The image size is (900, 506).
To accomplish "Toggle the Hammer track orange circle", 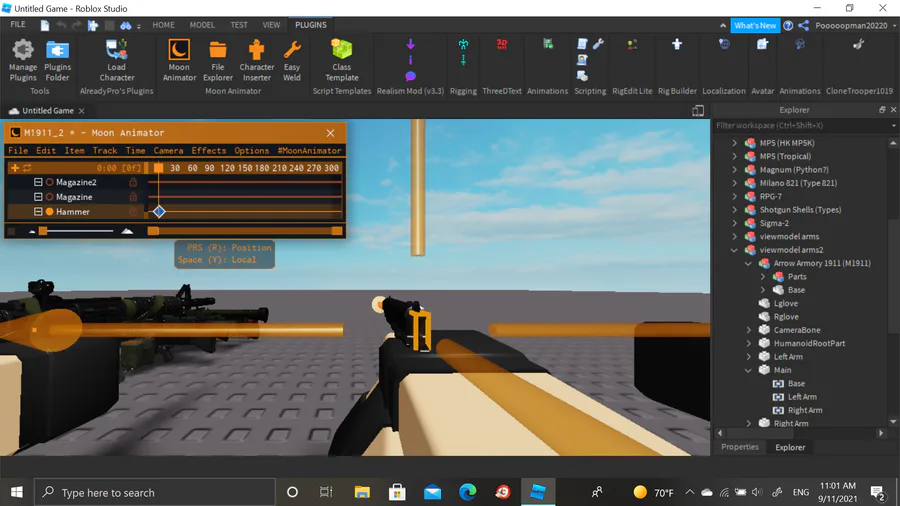I will (x=50, y=212).
